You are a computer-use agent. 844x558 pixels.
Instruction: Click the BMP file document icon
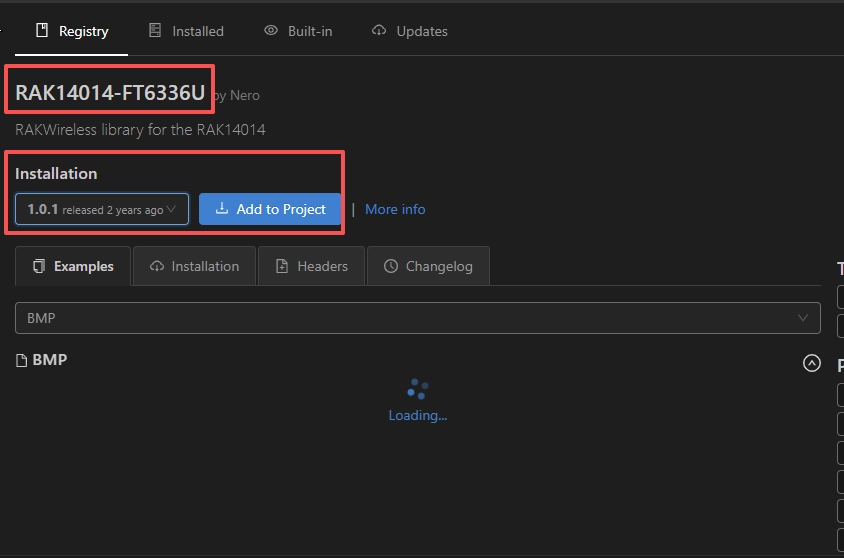point(22,360)
